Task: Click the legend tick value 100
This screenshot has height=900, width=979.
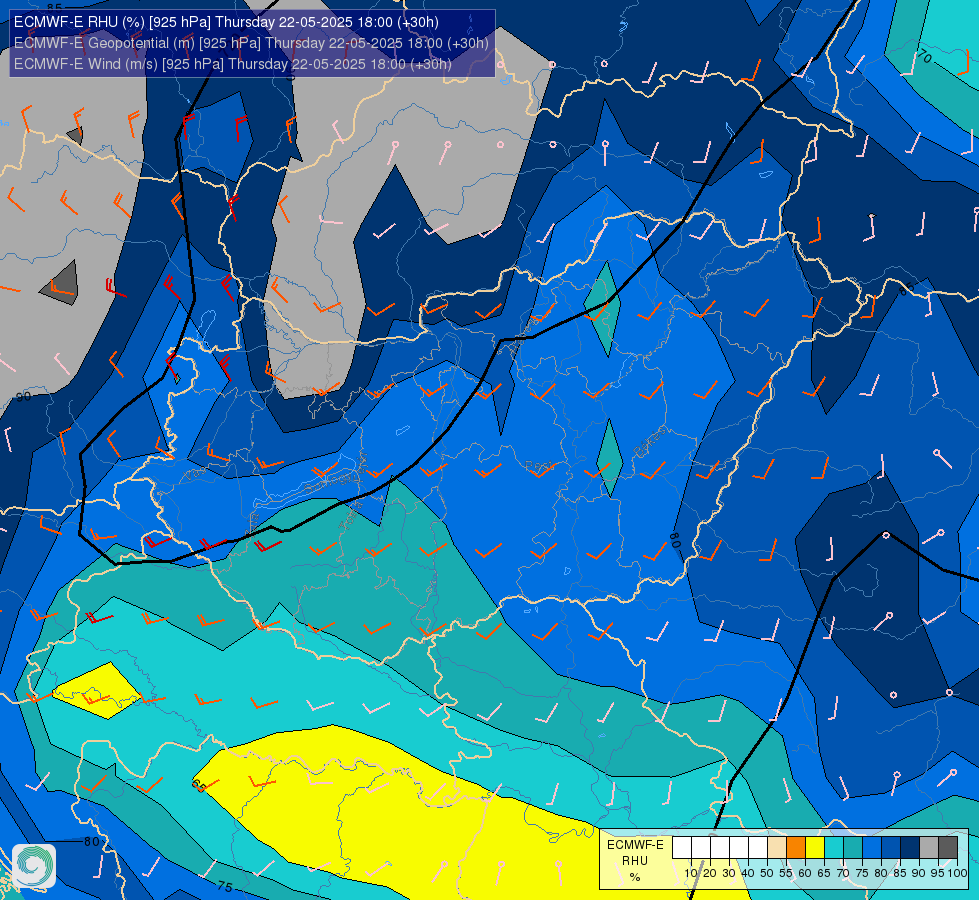Action: (957, 873)
